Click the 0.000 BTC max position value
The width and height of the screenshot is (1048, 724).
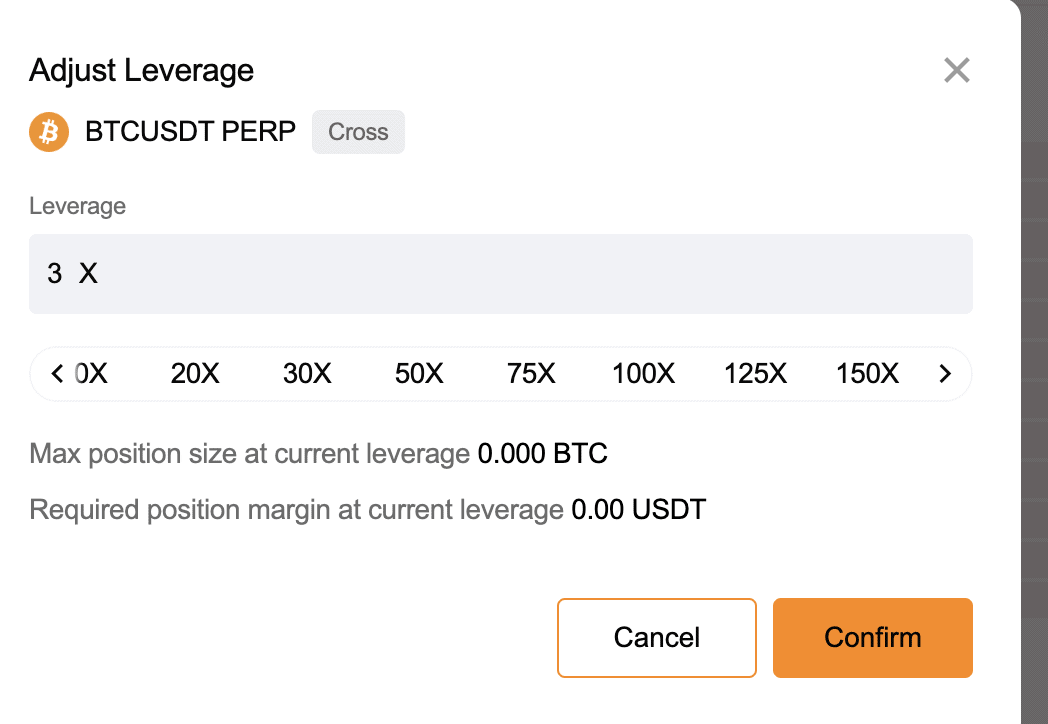click(542, 454)
